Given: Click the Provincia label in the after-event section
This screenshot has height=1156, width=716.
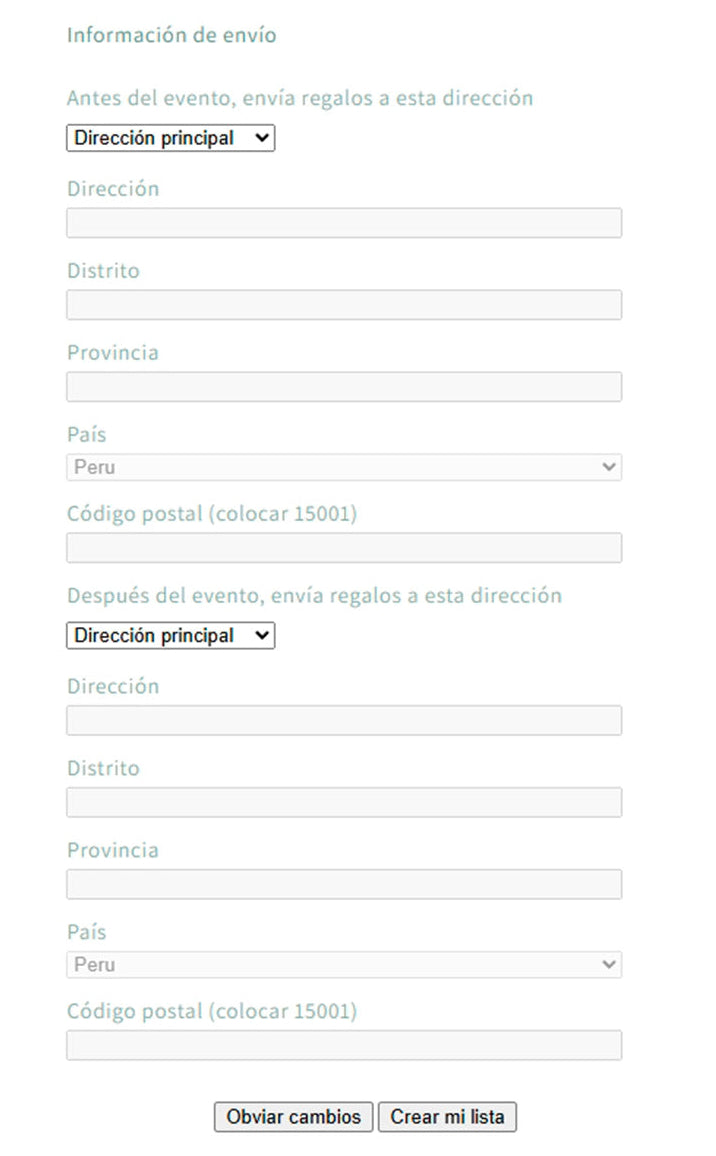Looking at the screenshot, I should coord(112,850).
